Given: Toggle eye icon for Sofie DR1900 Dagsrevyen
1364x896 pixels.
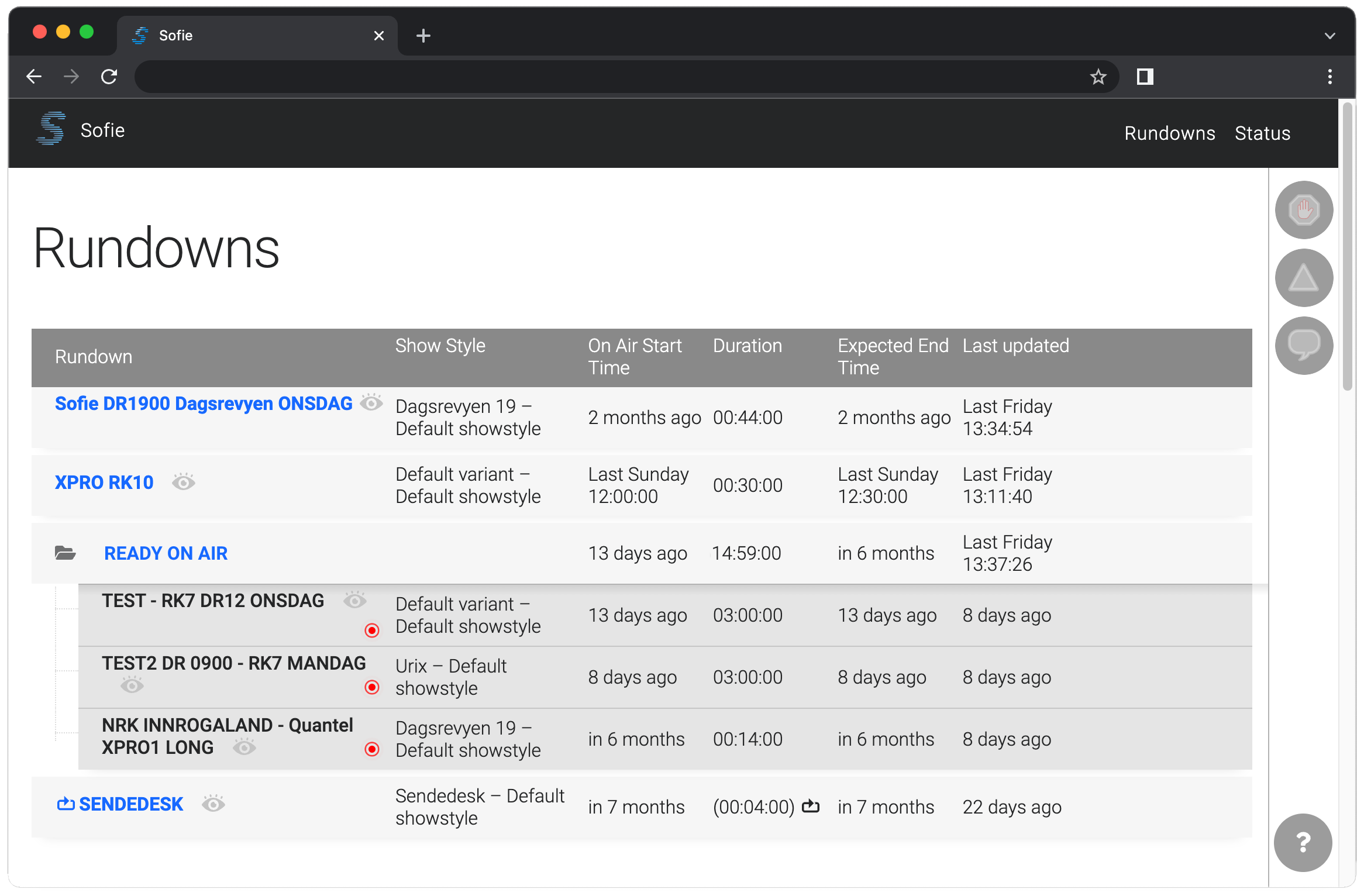Looking at the screenshot, I should click(x=371, y=402).
